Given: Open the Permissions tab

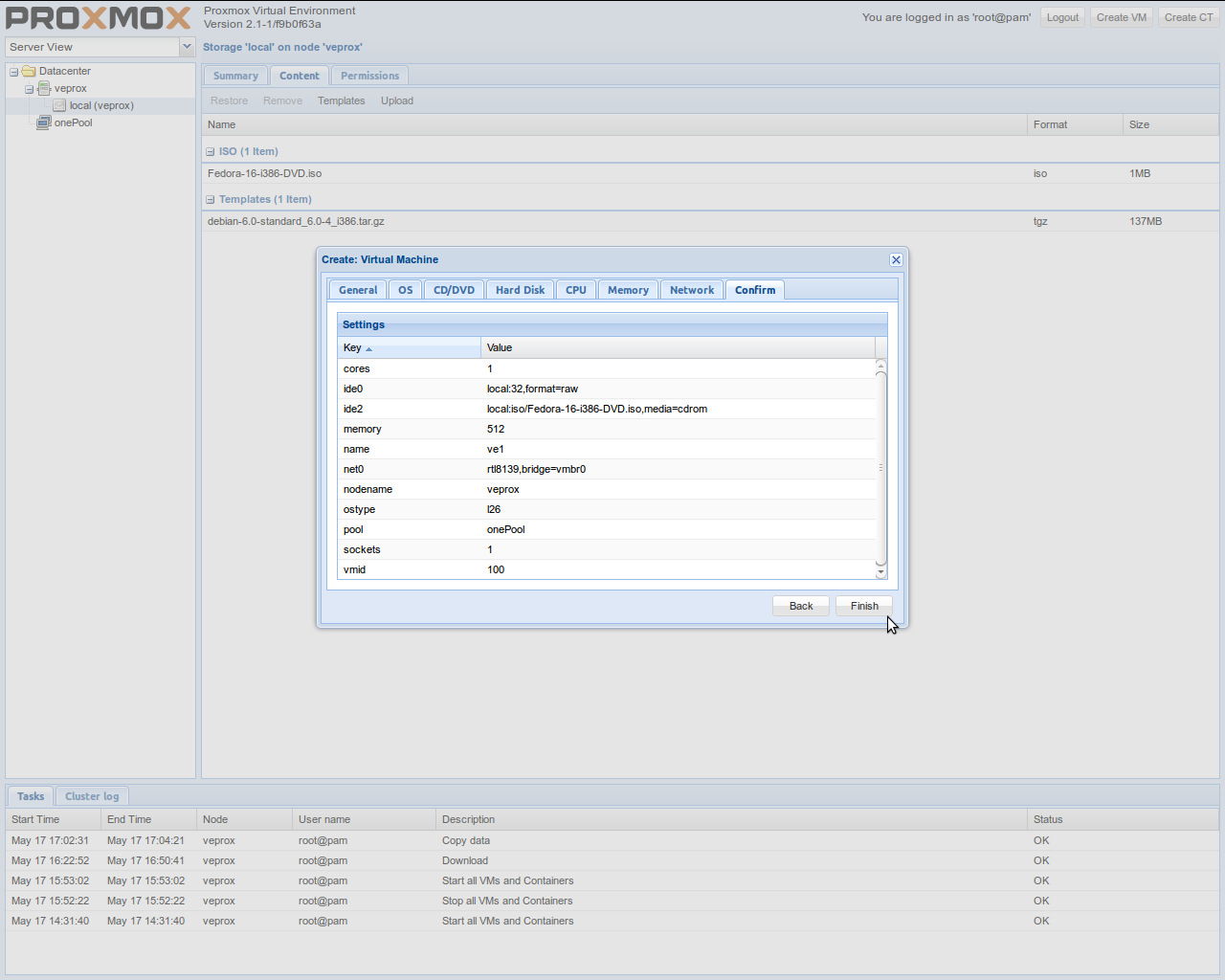Looking at the screenshot, I should (x=369, y=75).
